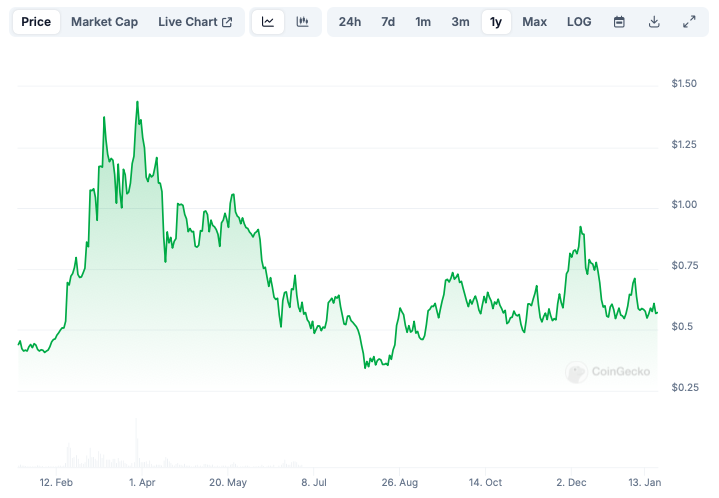Click the $1.25 price axis label
Screen dimensions: 719x498
pyautogui.click(x=684, y=144)
